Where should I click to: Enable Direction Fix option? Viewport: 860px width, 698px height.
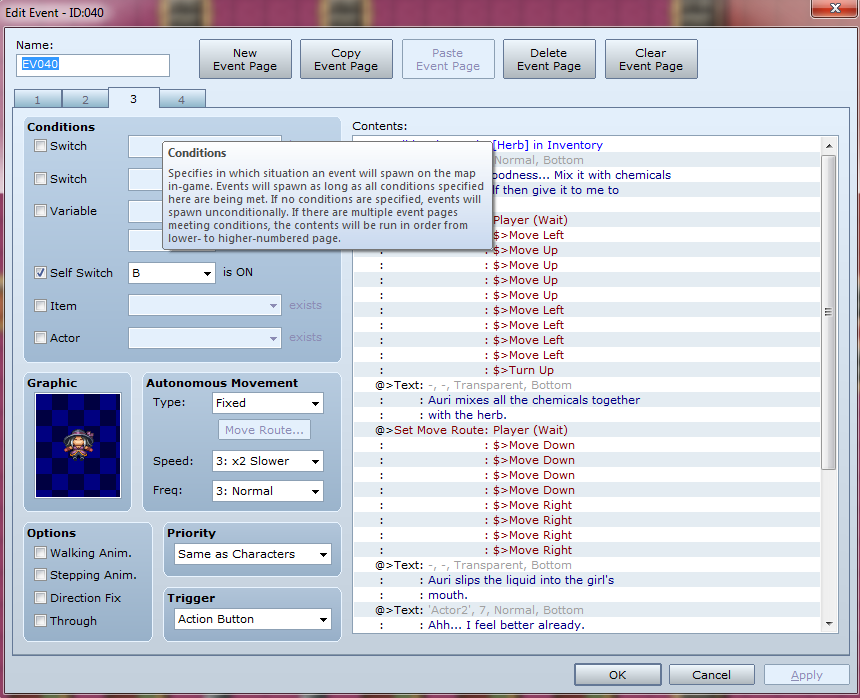(41, 598)
